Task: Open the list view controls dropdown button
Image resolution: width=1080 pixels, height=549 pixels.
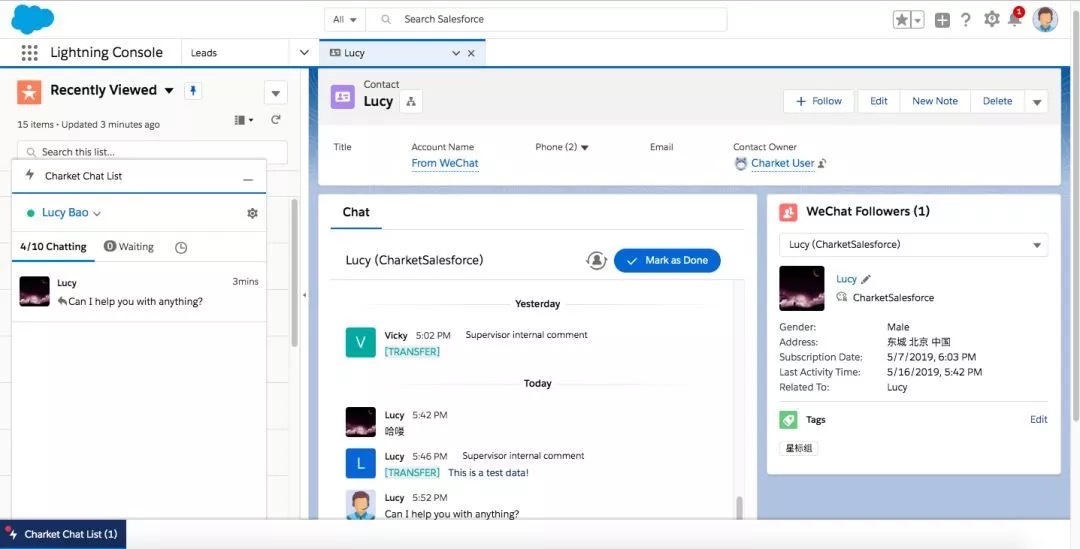Action: (276, 93)
